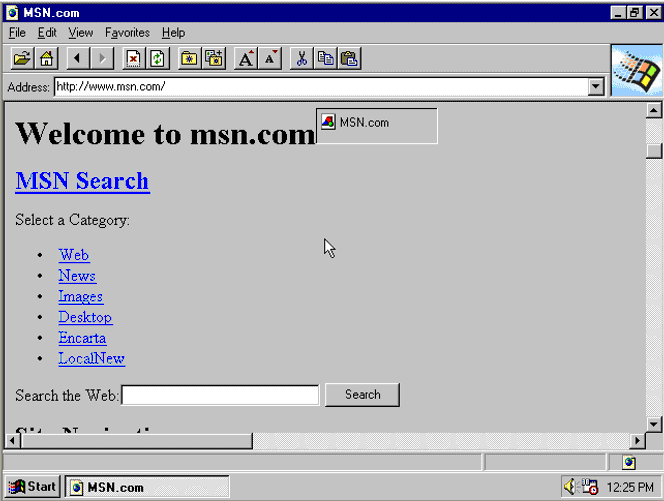
Task: Select the News category link
Action: [x=77, y=276]
